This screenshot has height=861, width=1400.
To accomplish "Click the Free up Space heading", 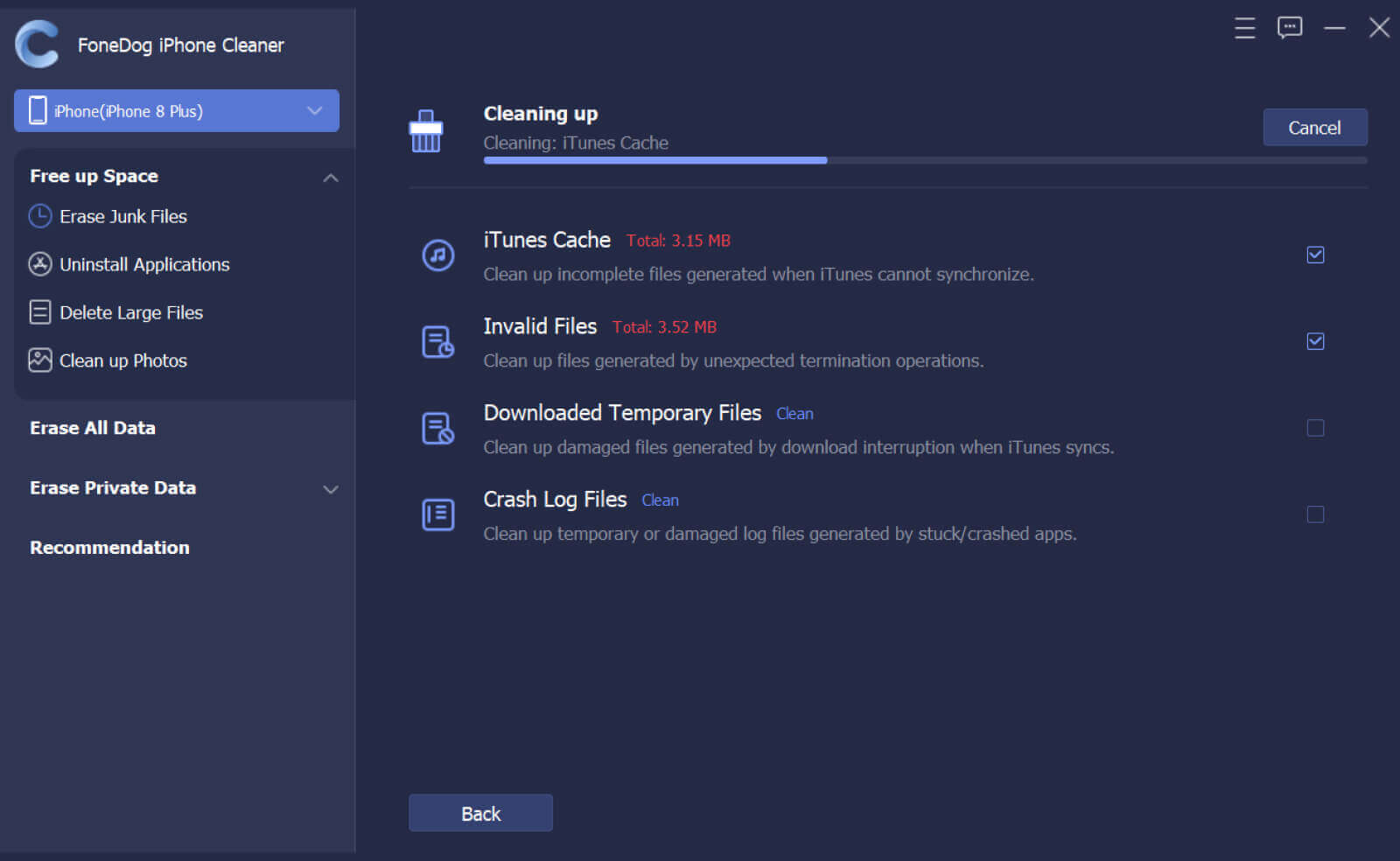I will pos(94,176).
